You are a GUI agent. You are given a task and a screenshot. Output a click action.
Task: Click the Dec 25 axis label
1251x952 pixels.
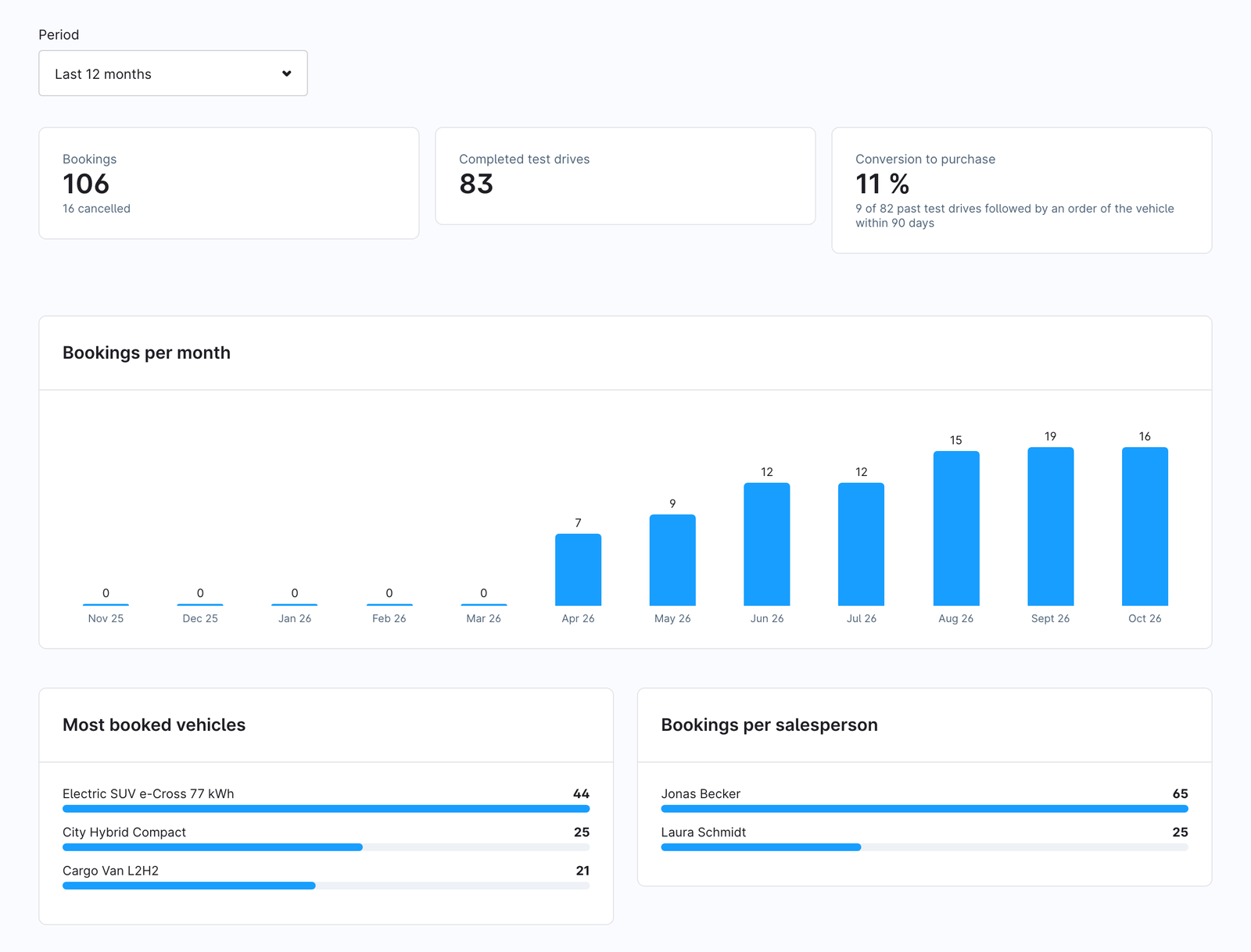[200, 618]
